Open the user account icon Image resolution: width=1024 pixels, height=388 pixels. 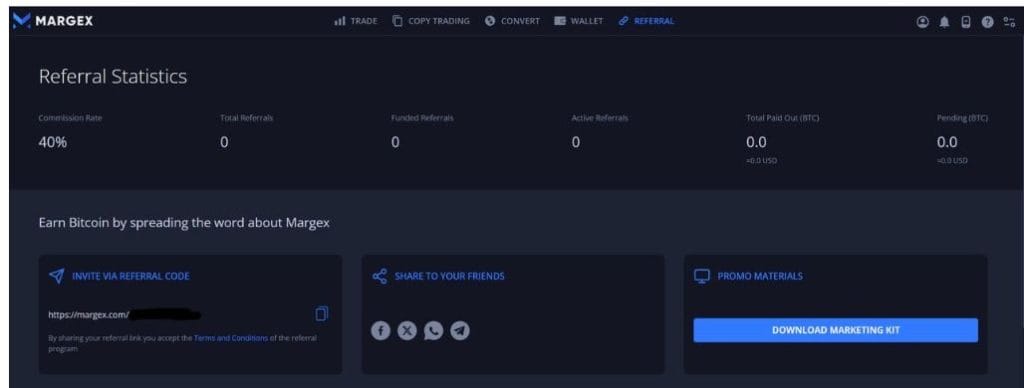coord(922,22)
